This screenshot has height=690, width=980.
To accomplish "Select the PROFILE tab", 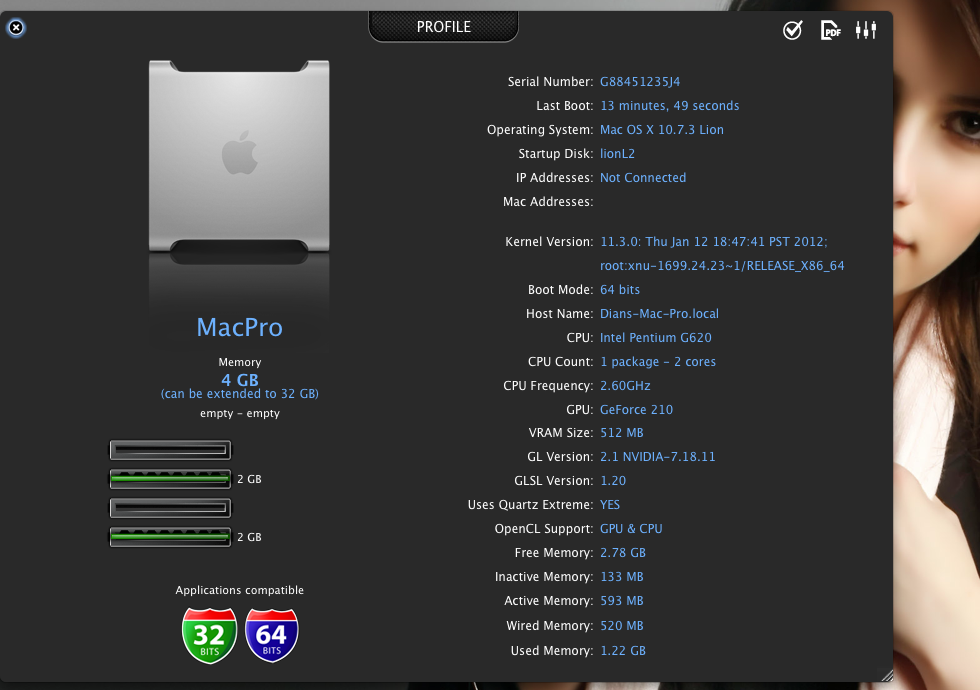I will point(443,26).
